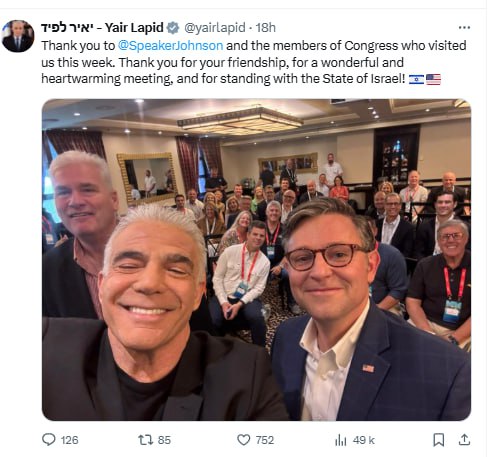The height and width of the screenshot is (457, 488).
Task: Open the attached selfie photo
Action: tap(256, 259)
